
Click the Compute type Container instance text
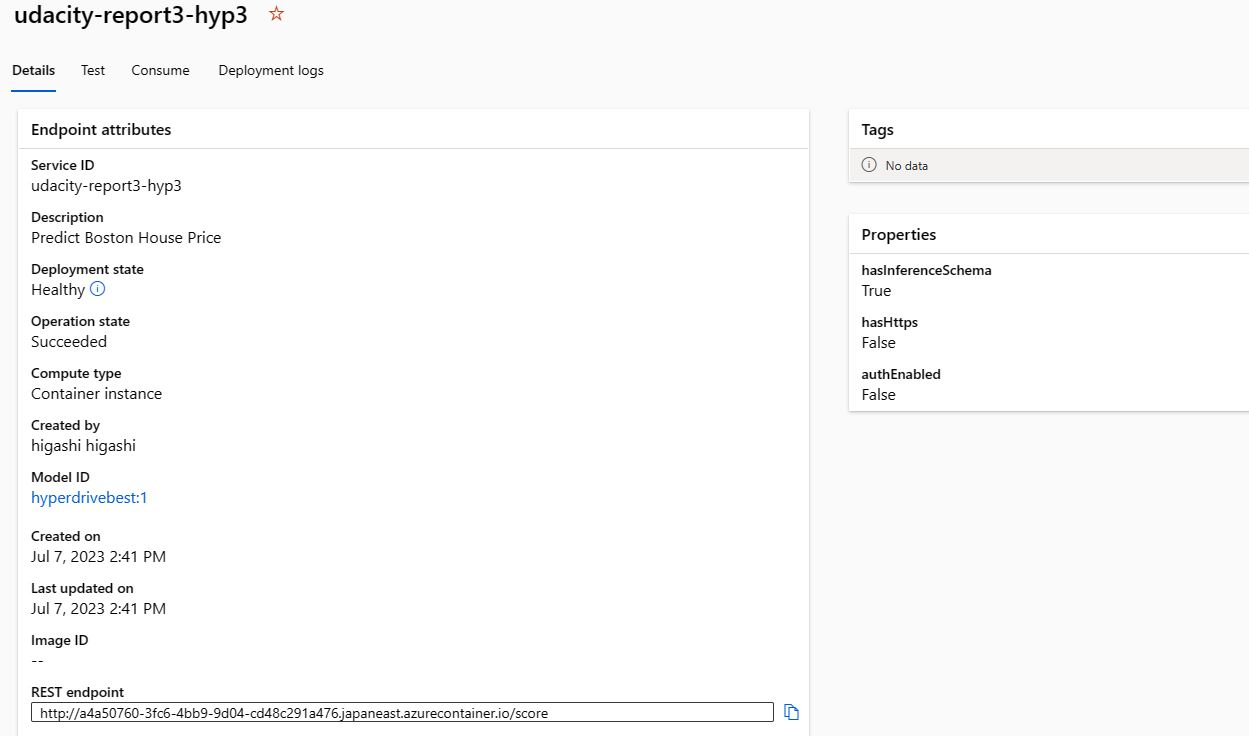pos(96,393)
